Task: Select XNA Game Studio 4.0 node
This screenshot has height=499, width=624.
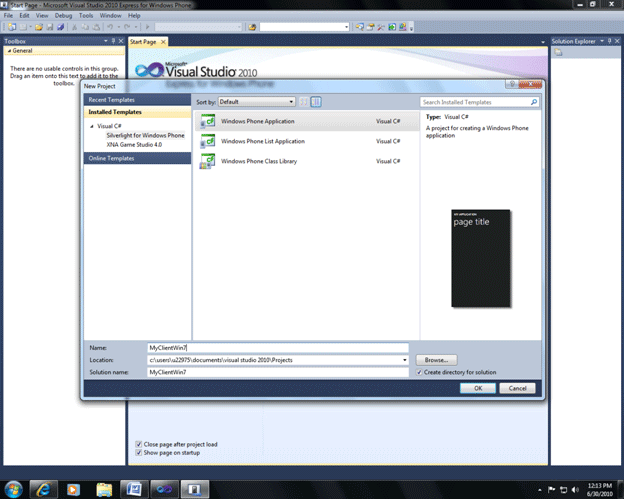Action: [x=134, y=145]
